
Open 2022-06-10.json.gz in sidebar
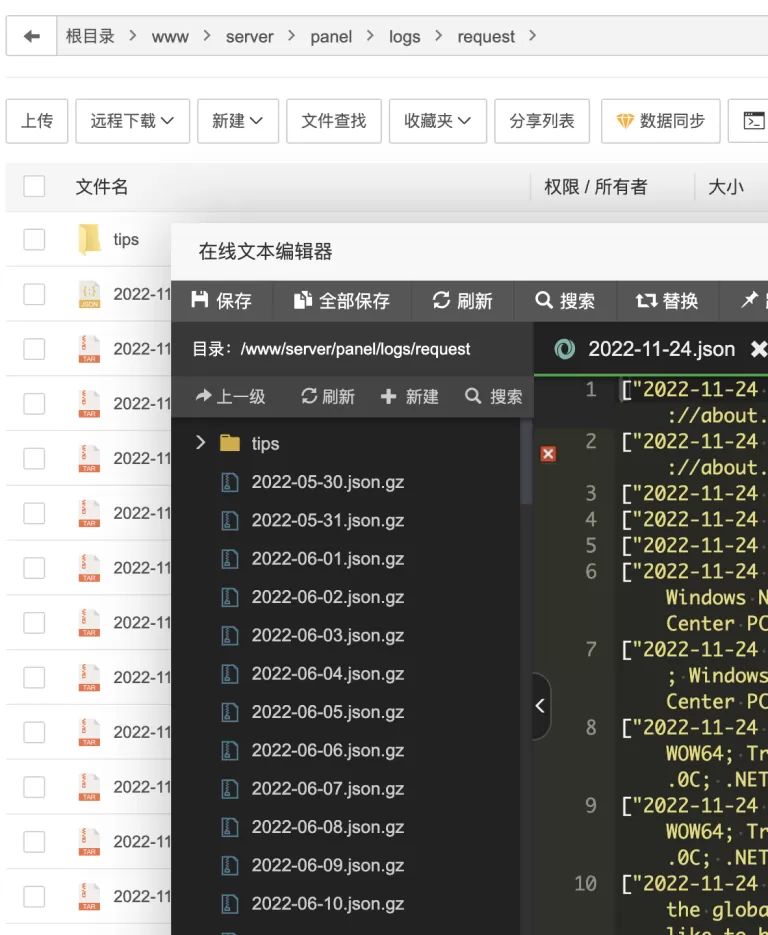(x=328, y=903)
